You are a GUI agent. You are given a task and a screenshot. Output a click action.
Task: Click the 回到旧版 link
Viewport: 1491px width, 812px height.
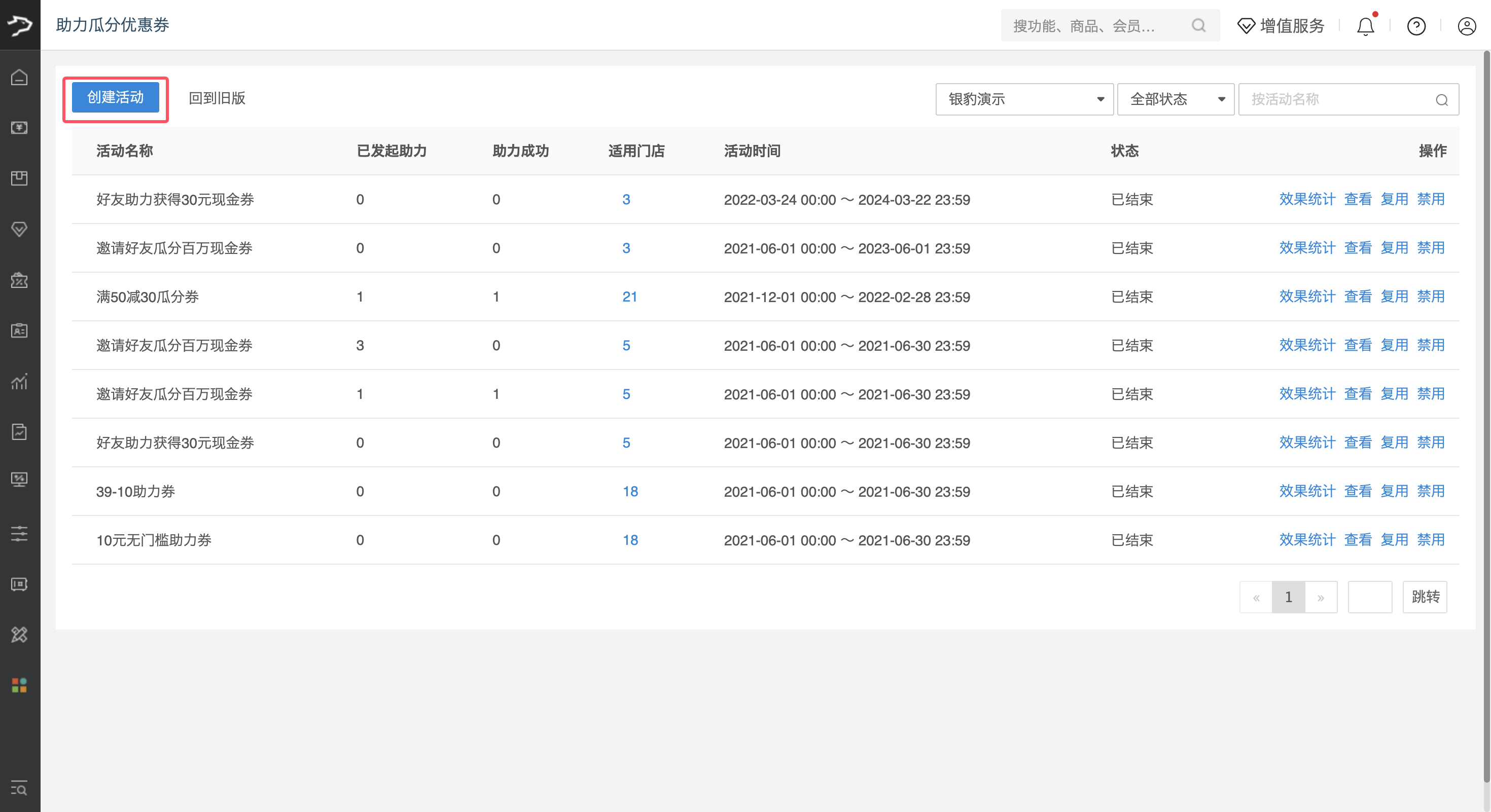(x=217, y=98)
